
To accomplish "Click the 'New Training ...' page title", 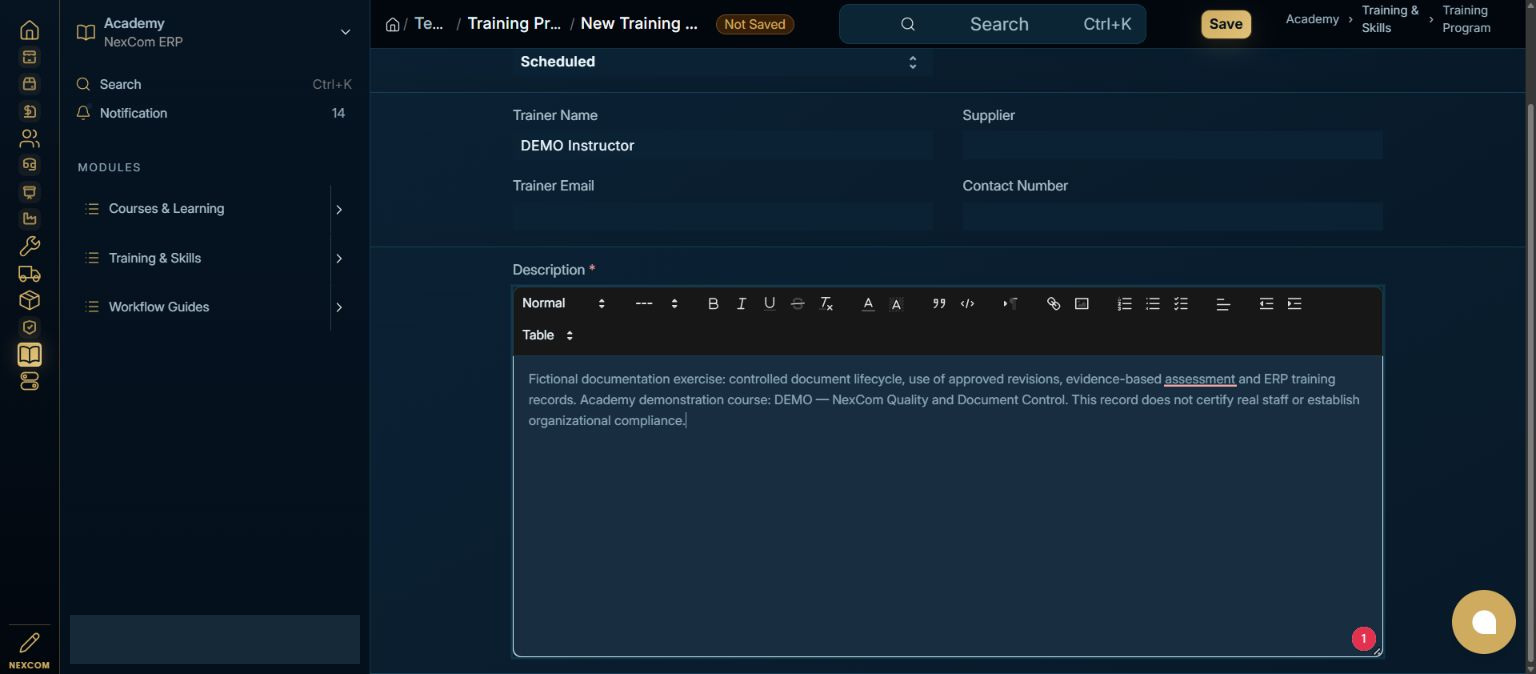I will (639, 24).
